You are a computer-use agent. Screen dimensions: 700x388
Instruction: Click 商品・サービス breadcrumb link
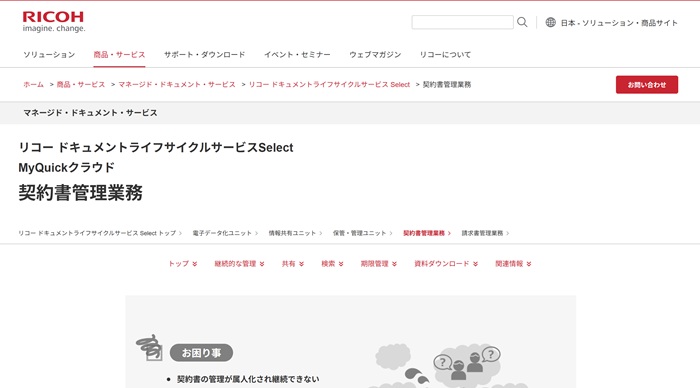pos(81,84)
